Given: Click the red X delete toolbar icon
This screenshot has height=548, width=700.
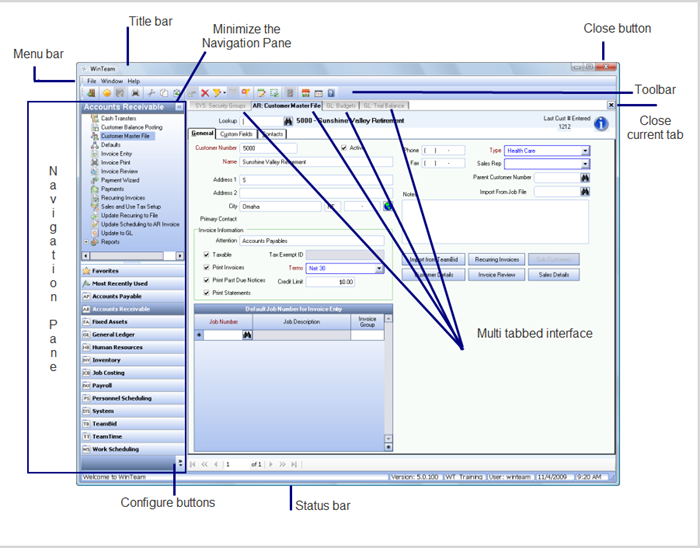Looking at the screenshot, I should [x=206, y=92].
